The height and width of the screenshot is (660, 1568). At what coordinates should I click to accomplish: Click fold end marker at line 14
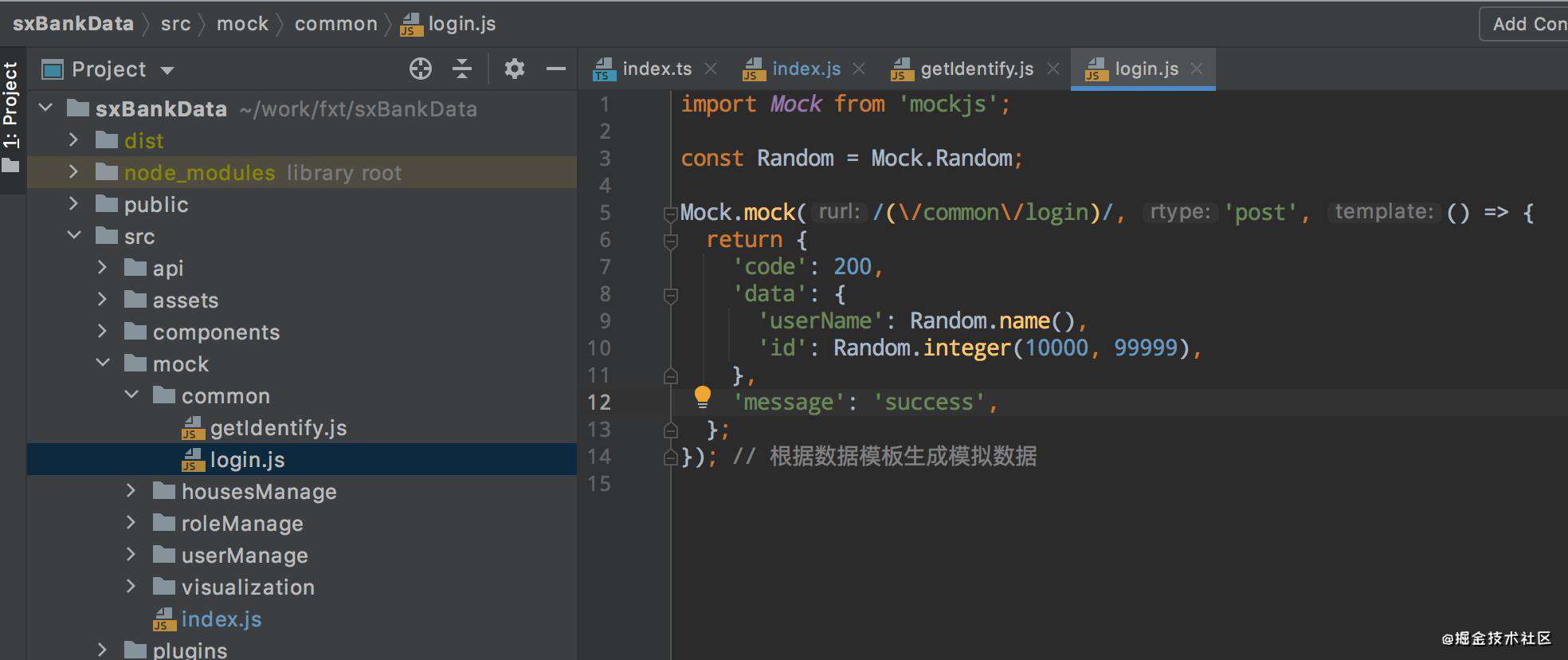point(671,458)
